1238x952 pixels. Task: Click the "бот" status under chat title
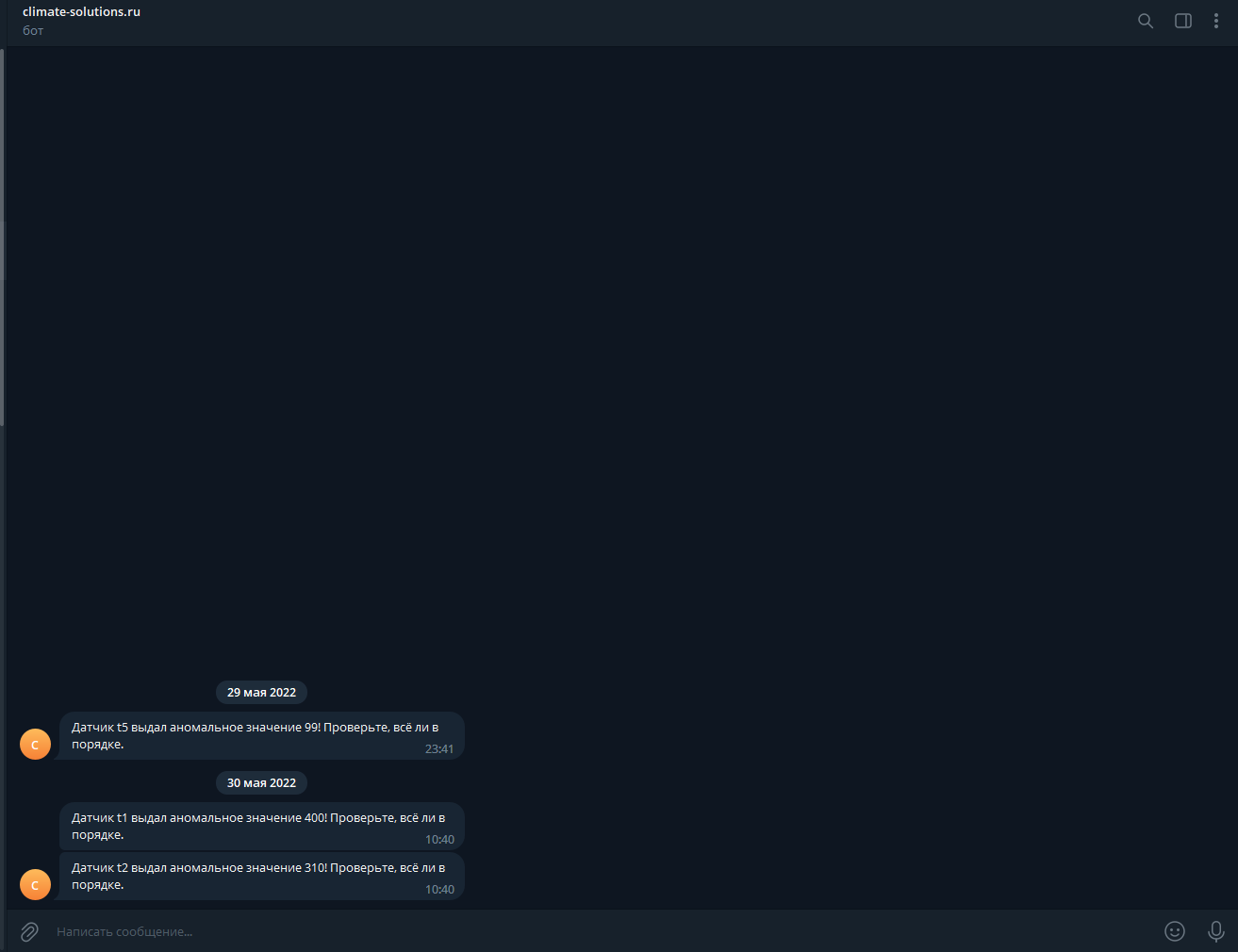coord(33,31)
